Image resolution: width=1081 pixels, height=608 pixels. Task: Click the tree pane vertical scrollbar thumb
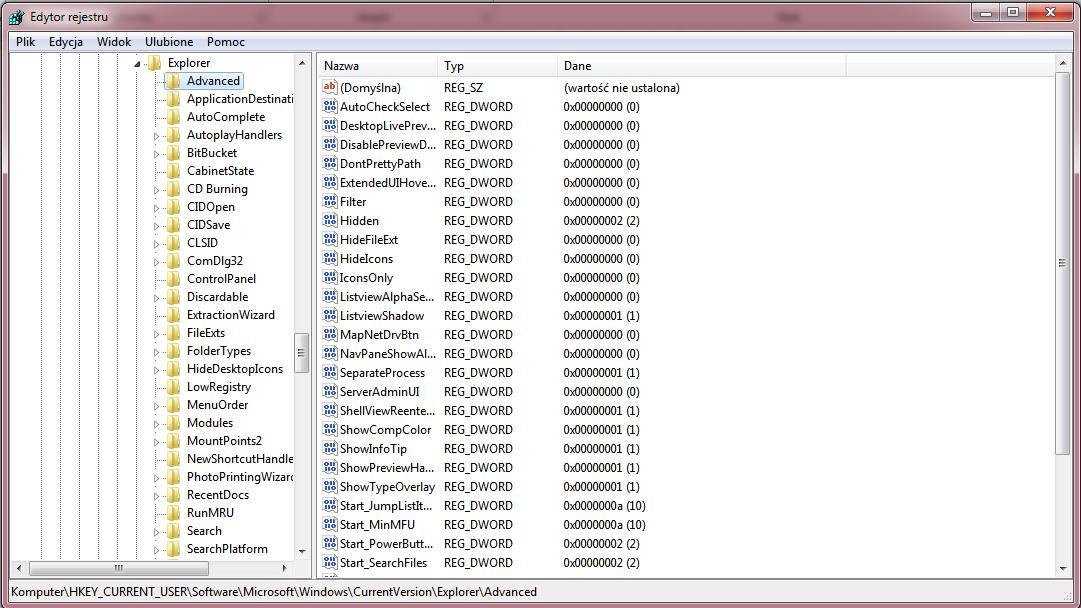[301, 353]
